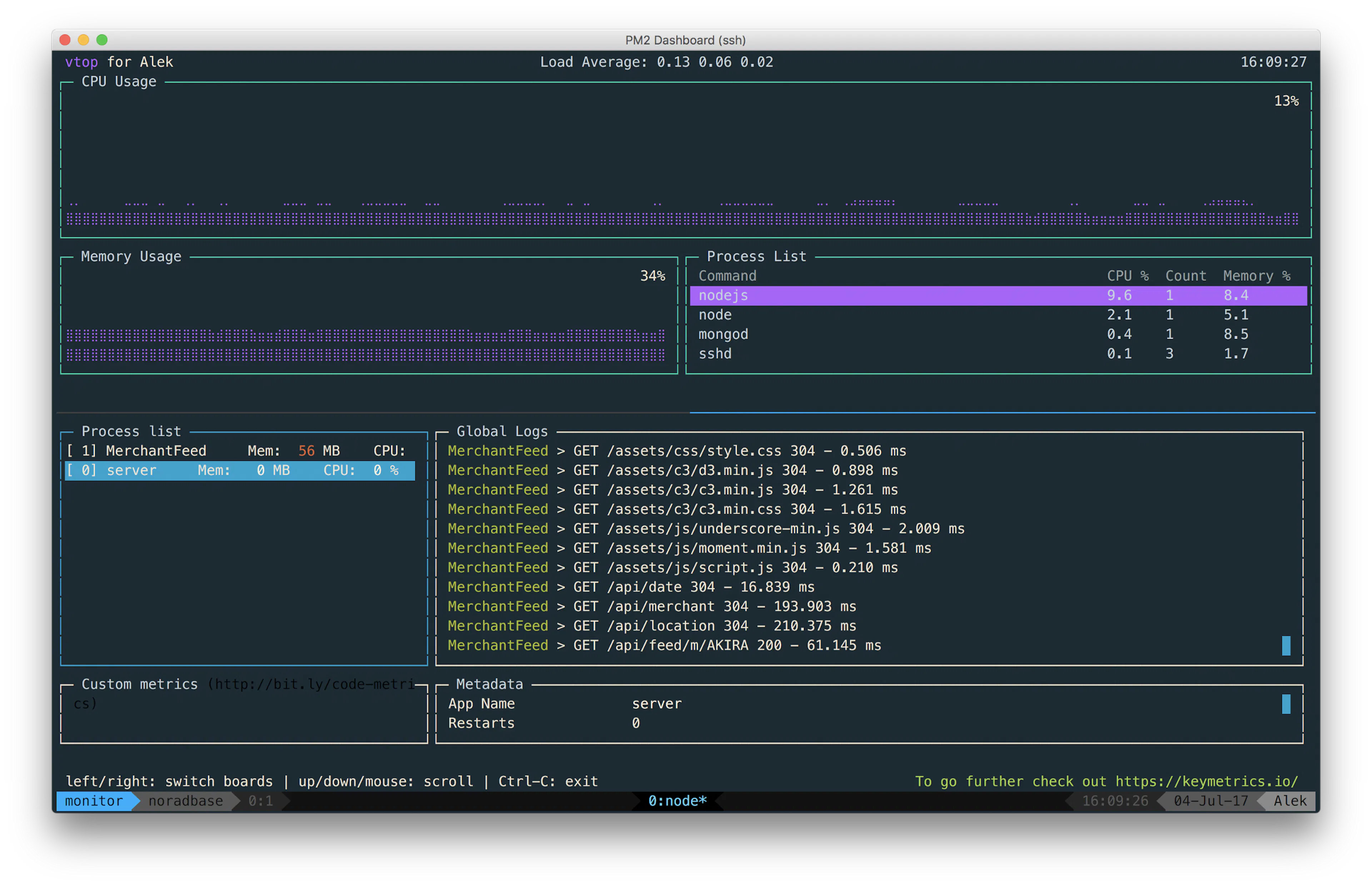Select the nodejs row in Process List
This screenshot has height=887, width=1372.
coord(998,295)
